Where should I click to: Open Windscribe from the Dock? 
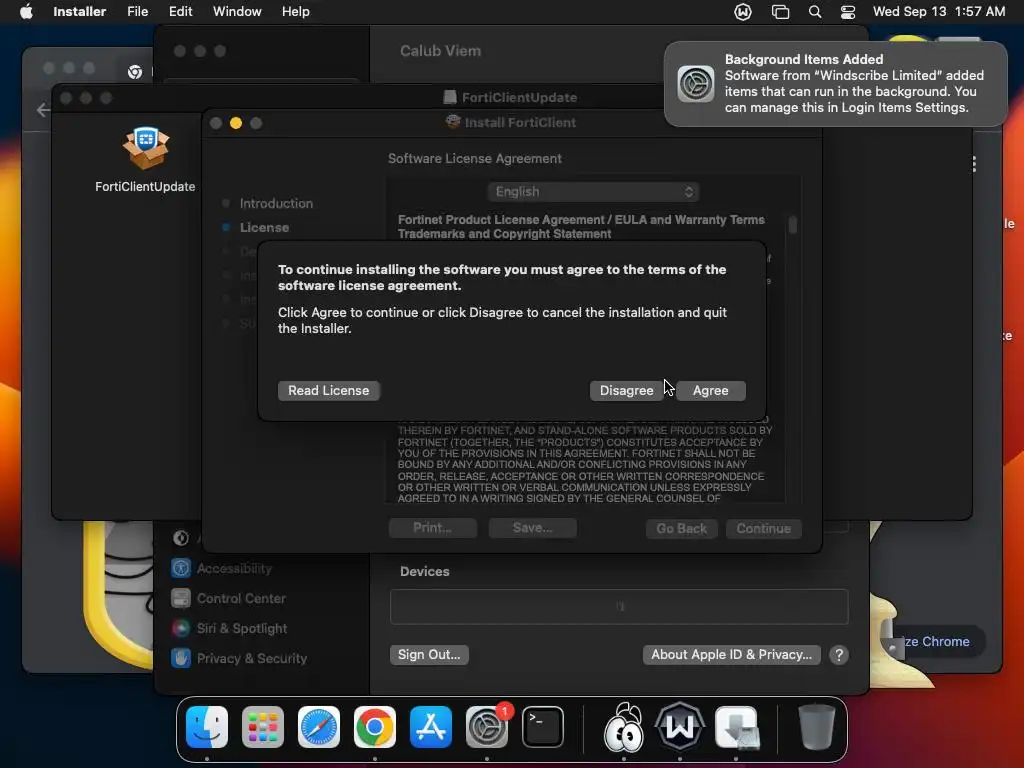coord(680,727)
